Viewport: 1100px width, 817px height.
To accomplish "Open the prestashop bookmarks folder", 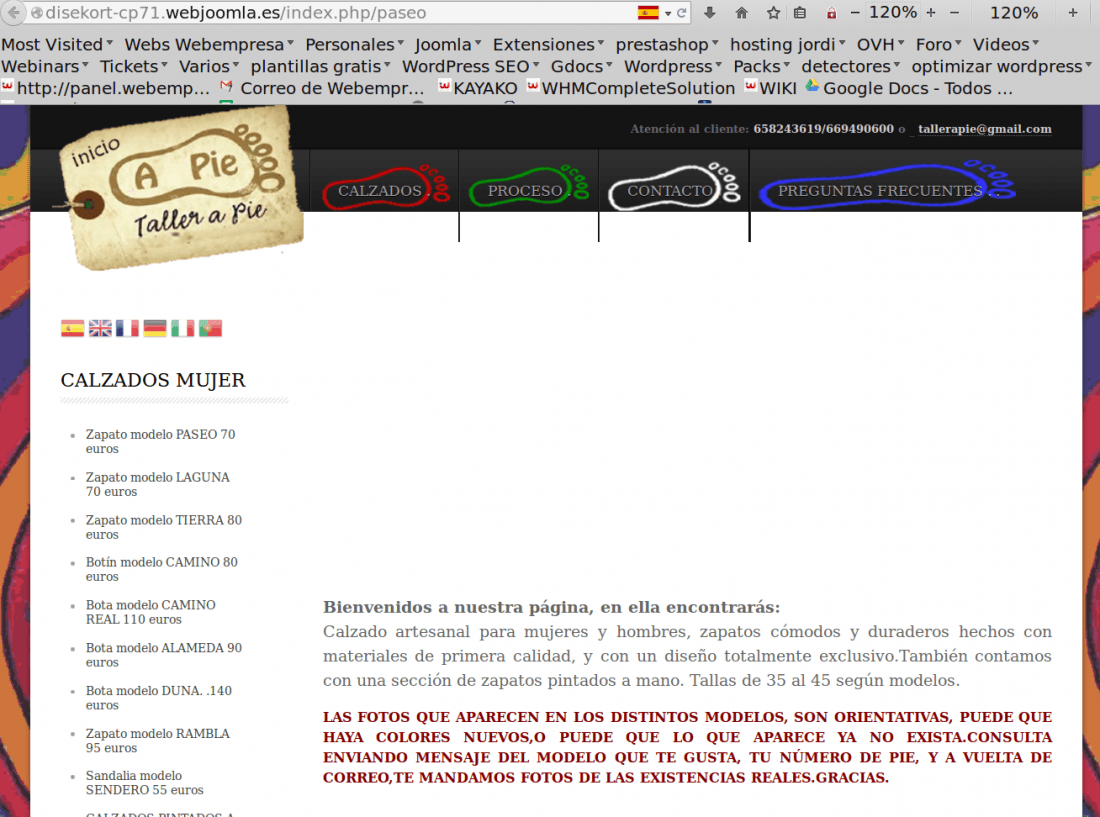I will tap(666, 44).
